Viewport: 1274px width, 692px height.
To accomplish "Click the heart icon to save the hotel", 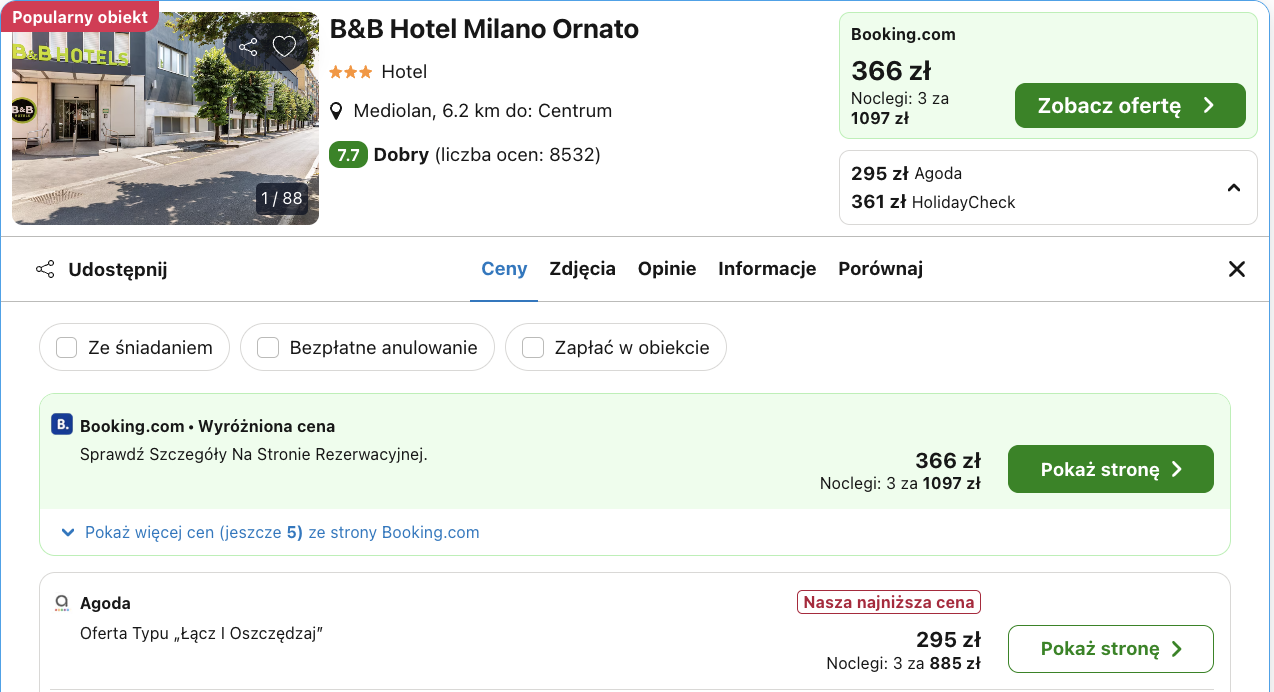I will point(285,46).
